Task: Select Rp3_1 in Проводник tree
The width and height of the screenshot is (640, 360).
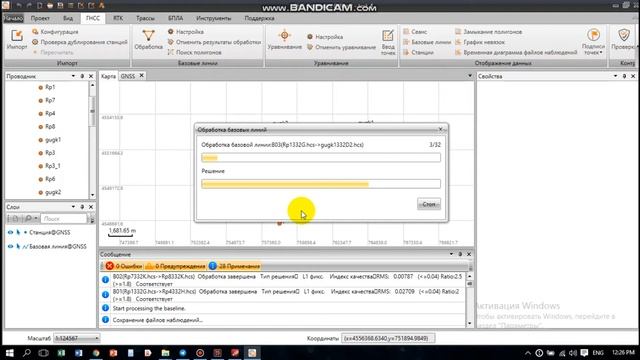Action: pos(52,166)
